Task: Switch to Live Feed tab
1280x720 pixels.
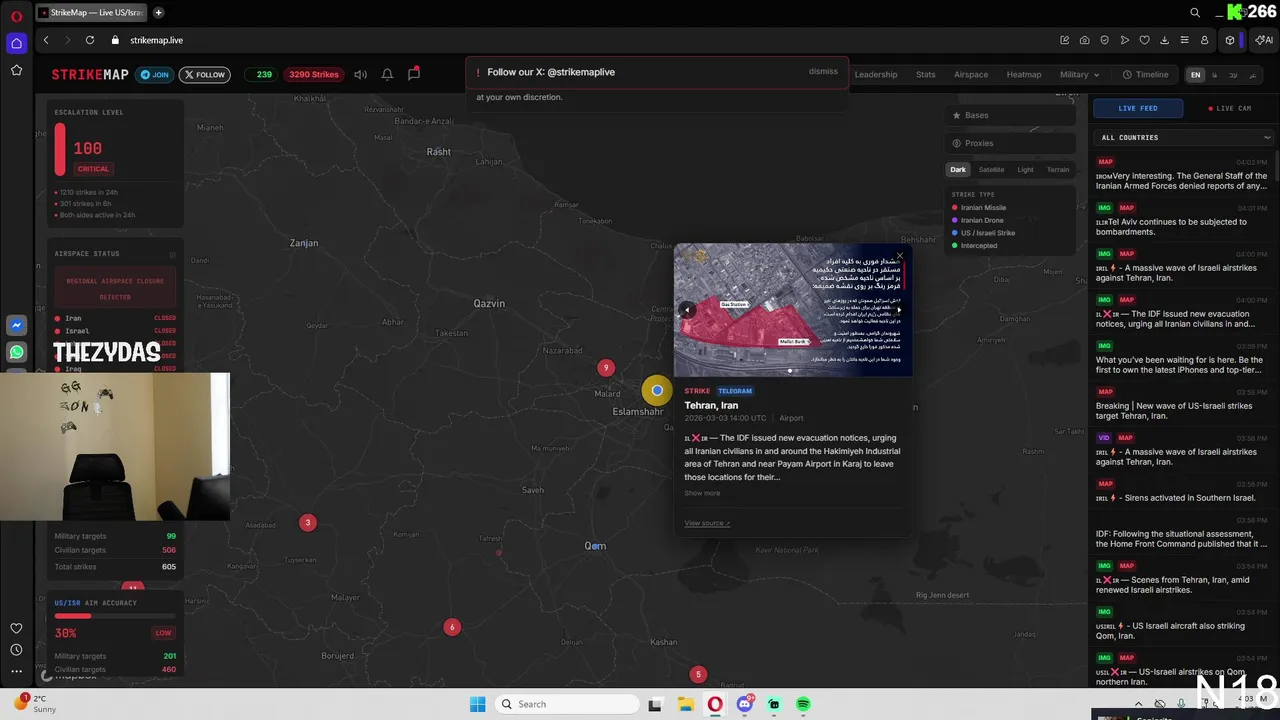Action: tap(1138, 108)
